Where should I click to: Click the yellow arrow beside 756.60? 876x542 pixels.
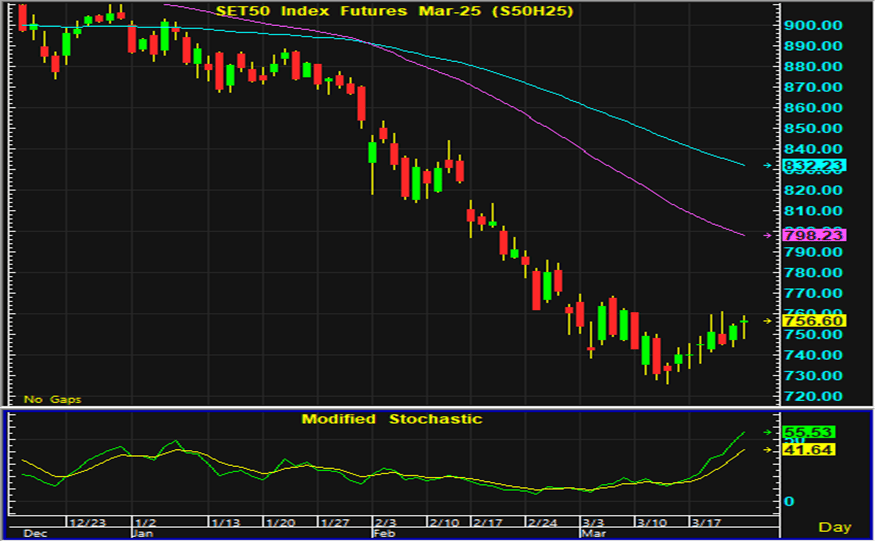[767, 320]
